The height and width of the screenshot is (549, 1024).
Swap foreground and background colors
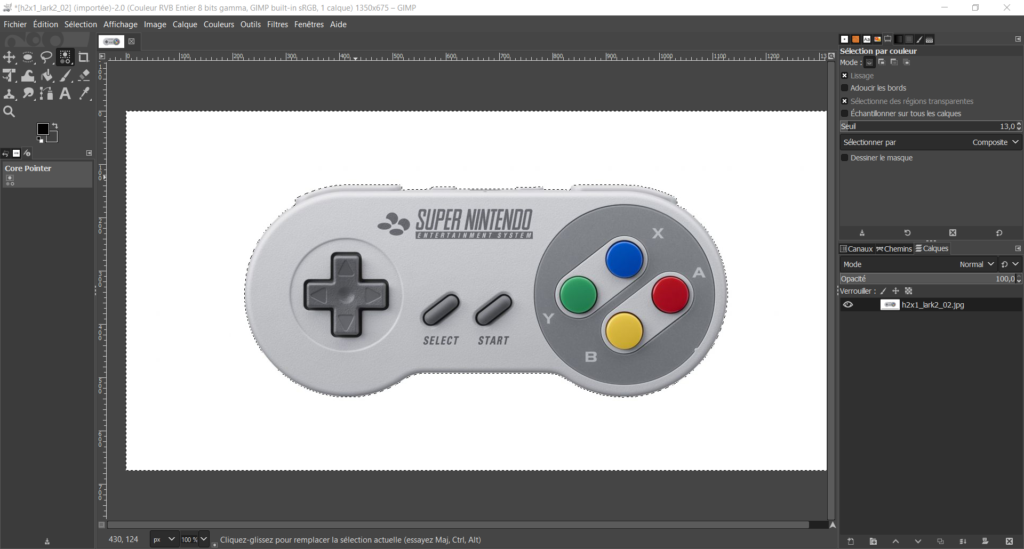point(55,126)
